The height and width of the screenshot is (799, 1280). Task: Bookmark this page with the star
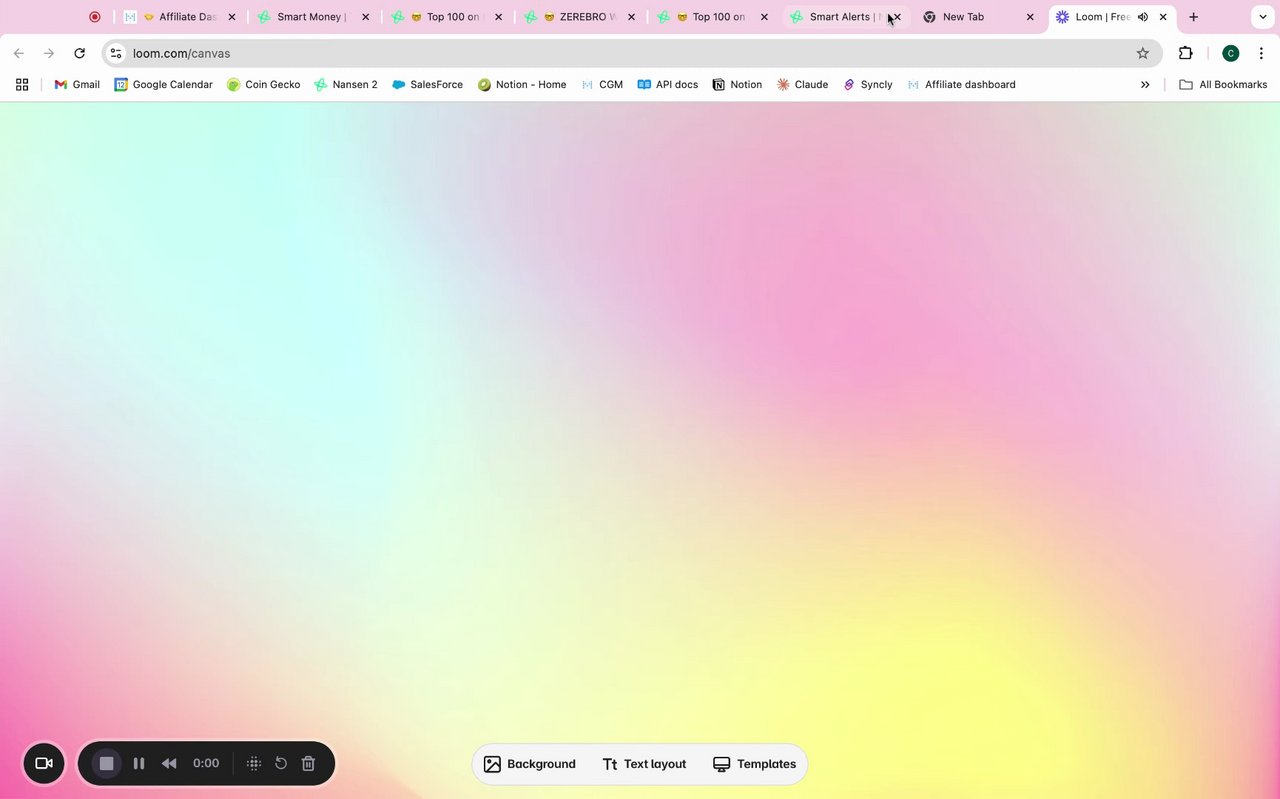tap(1143, 53)
